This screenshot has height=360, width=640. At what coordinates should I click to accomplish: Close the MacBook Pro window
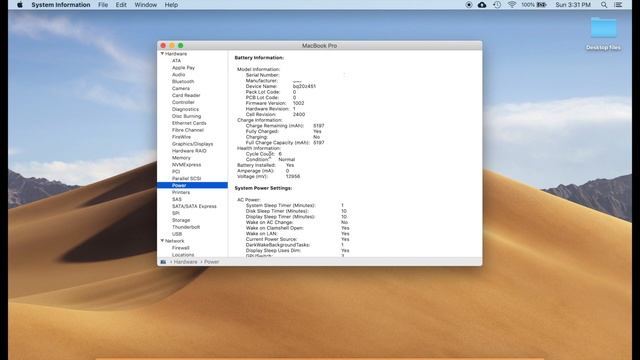(163, 46)
